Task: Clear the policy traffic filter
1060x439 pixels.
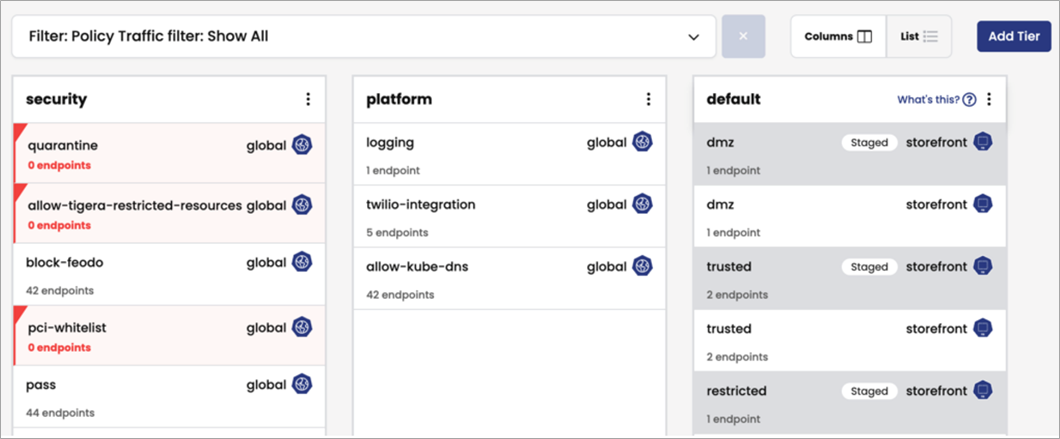Action: (743, 36)
